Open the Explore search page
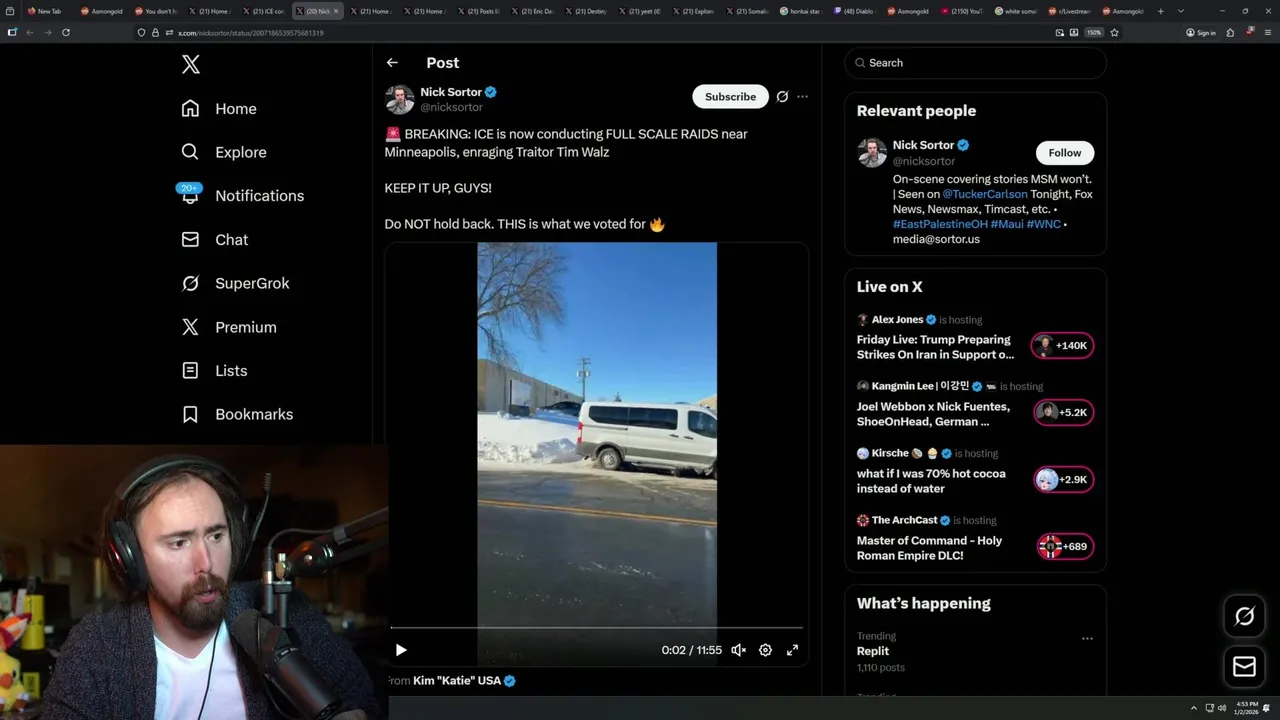This screenshot has height=720, width=1280. click(x=224, y=152)
